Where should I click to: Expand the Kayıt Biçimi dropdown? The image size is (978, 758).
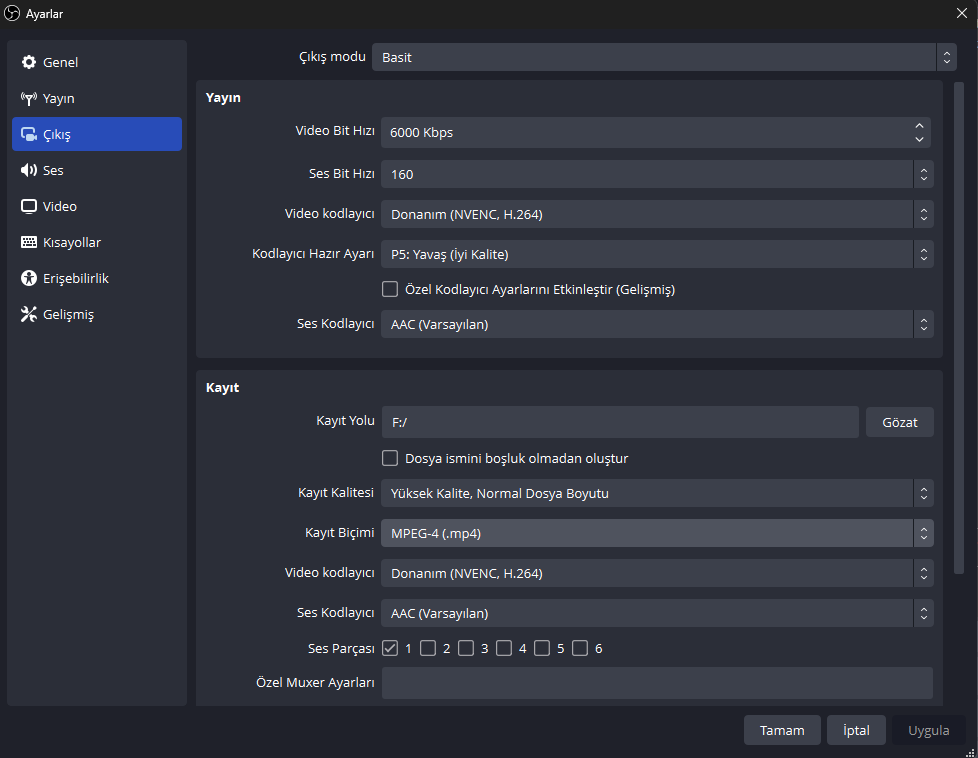(656, 534)
